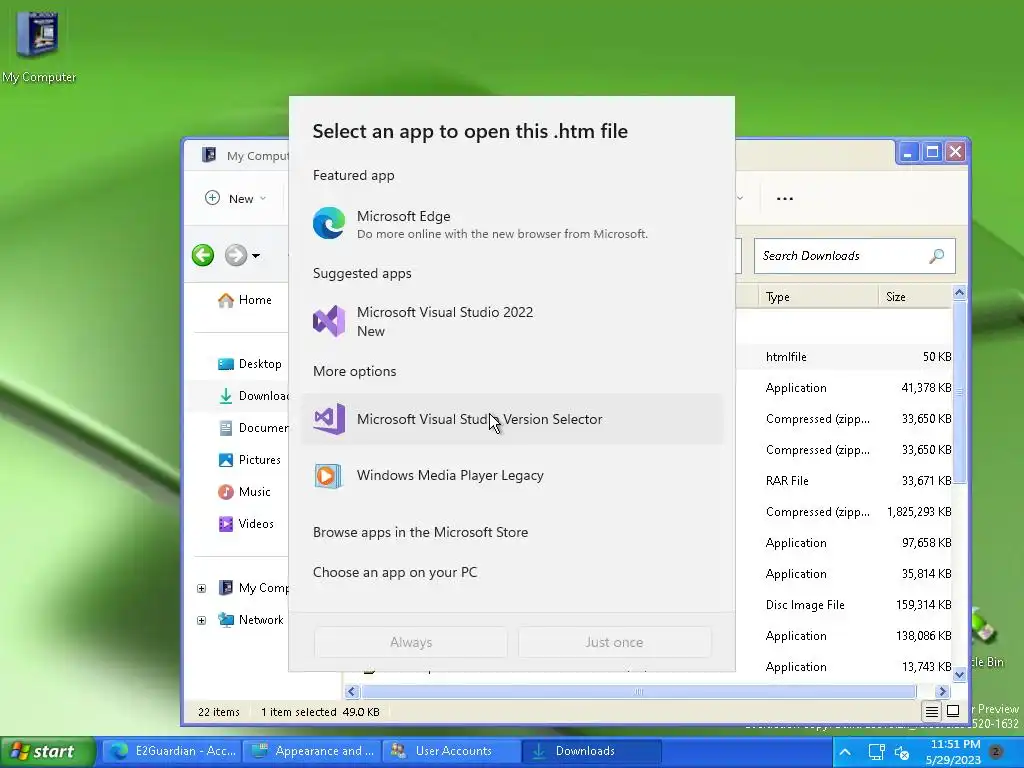Click the muted volume tray icon

(902, 752)
